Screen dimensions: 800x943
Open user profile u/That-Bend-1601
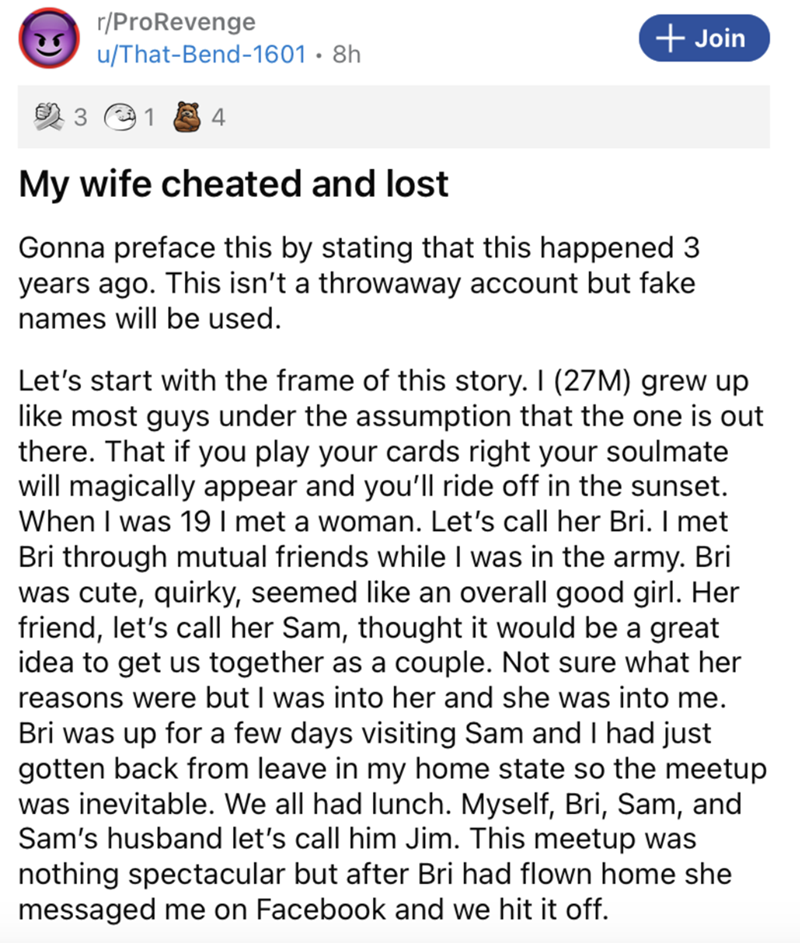coord(202,54)
